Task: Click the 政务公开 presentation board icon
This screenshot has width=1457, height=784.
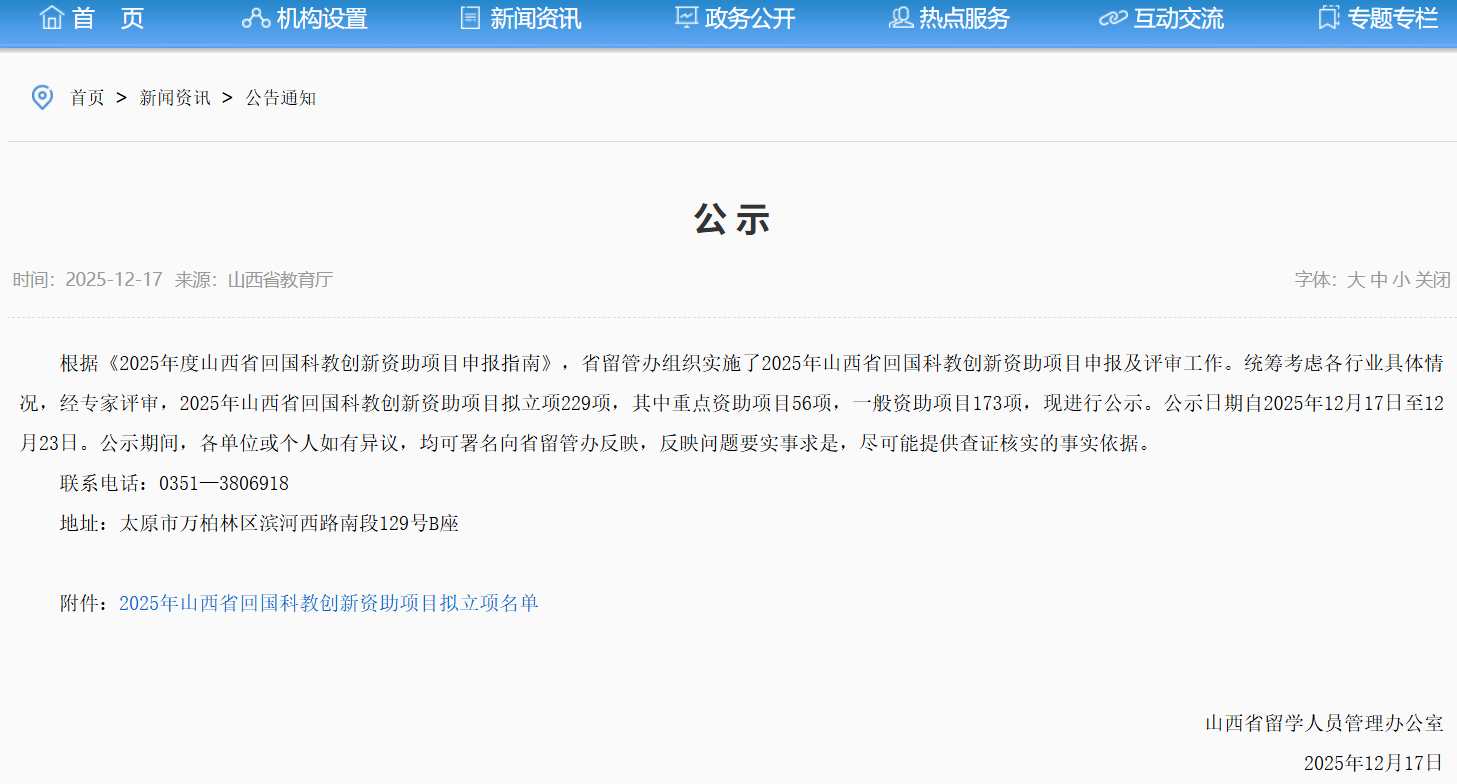Action: (x=686, y=18)
